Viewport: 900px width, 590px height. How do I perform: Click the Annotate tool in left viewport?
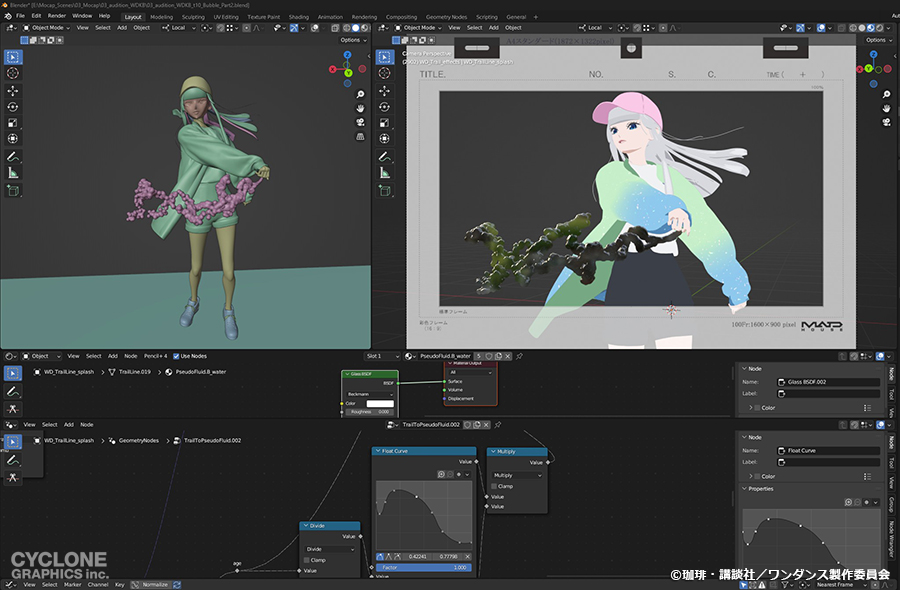13,156
